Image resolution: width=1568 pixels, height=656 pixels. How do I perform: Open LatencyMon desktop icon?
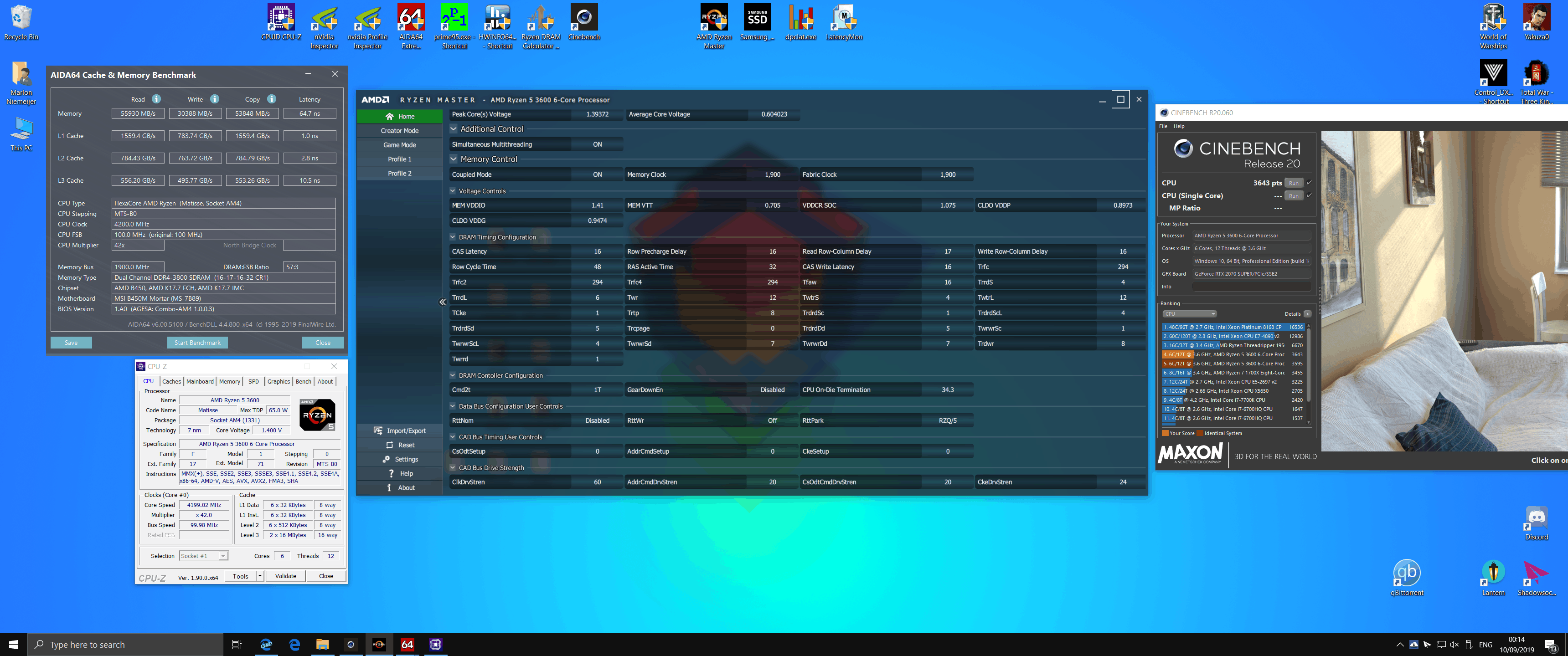pos(844,22)
